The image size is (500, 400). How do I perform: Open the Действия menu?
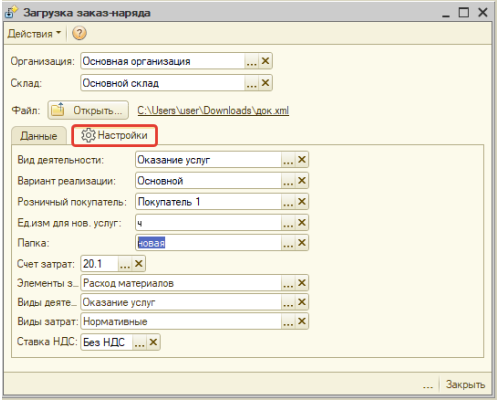[34, 33]
